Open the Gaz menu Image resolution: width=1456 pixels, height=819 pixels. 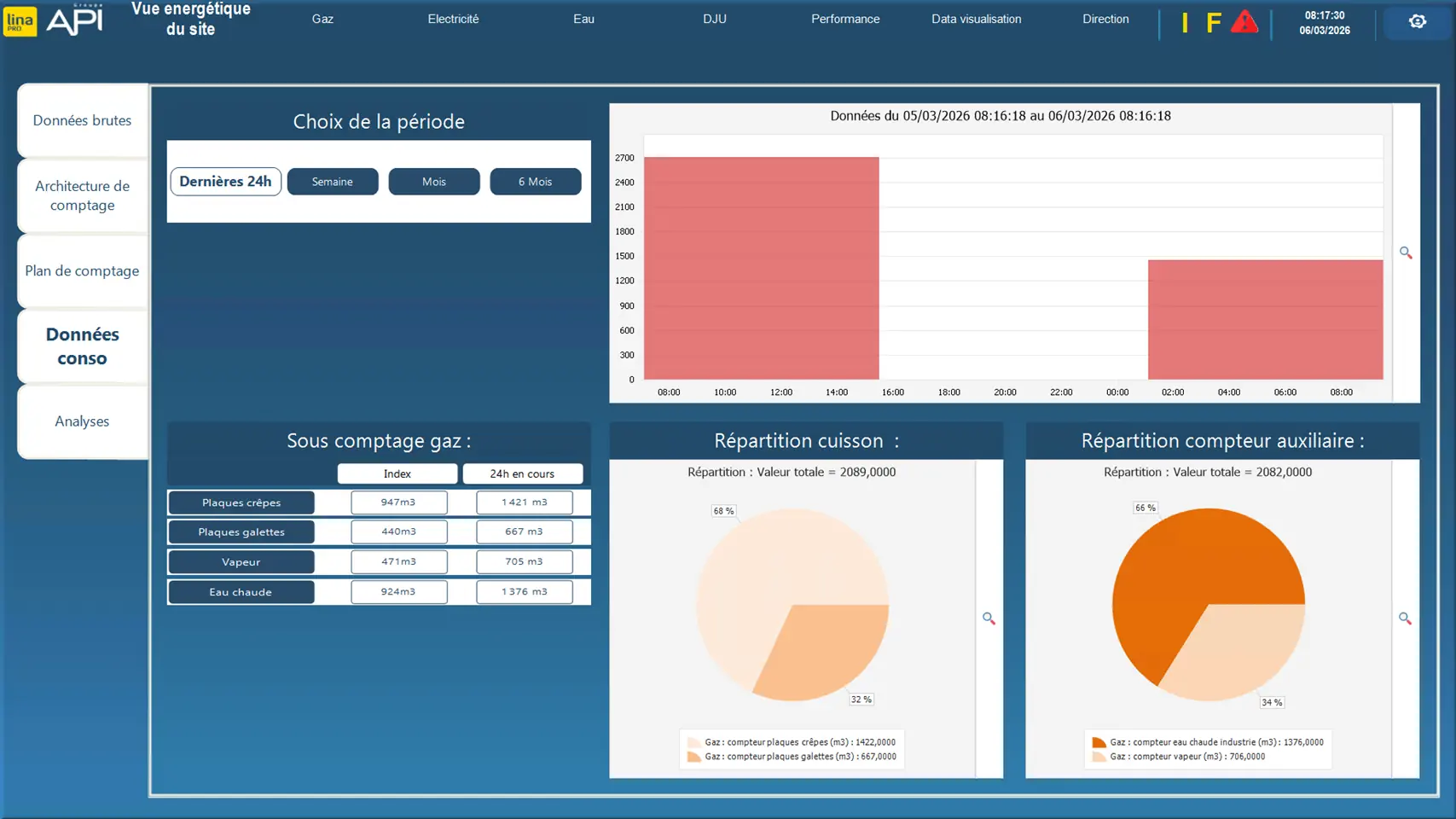(322, 19)
